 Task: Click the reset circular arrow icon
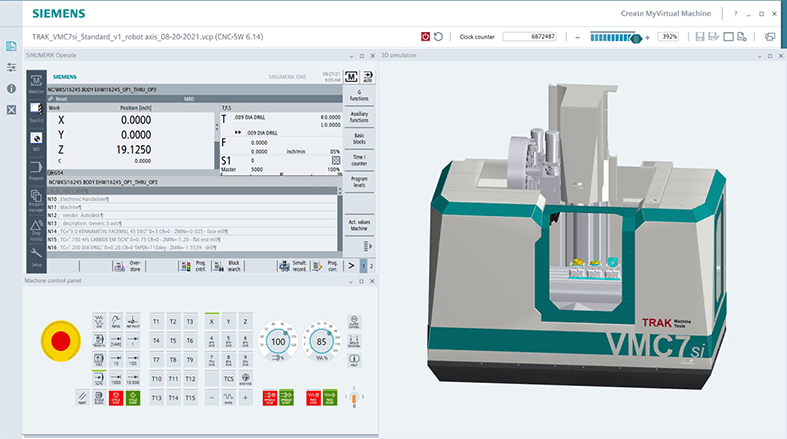click(438, 37)
